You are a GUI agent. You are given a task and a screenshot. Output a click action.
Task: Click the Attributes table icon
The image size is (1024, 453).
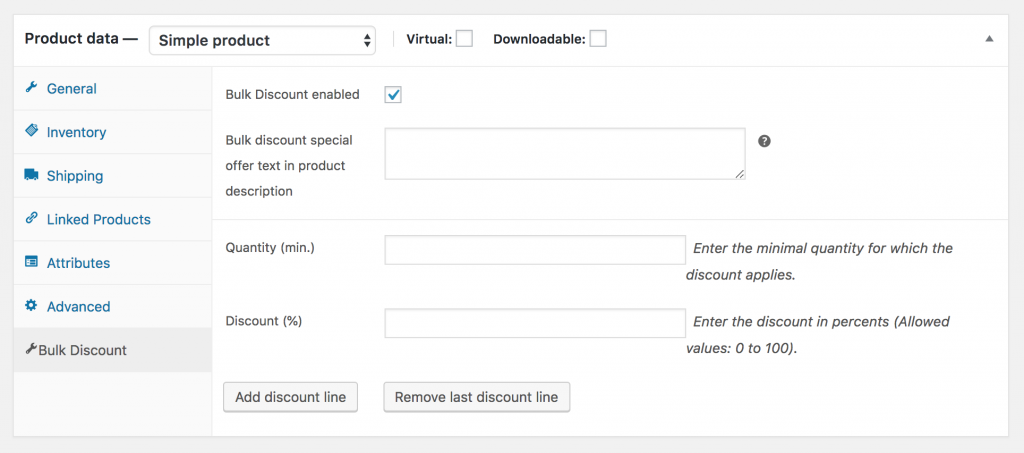(31, 262)
